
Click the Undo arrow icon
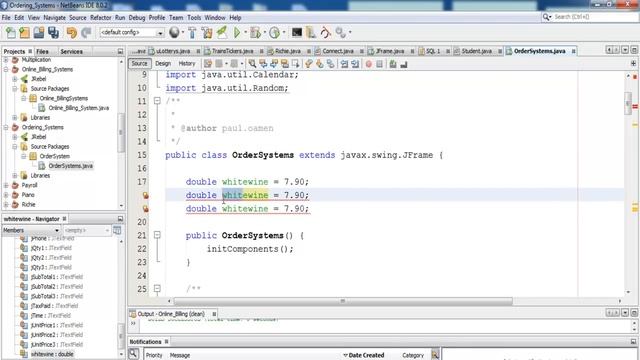[x=71, y=33]
